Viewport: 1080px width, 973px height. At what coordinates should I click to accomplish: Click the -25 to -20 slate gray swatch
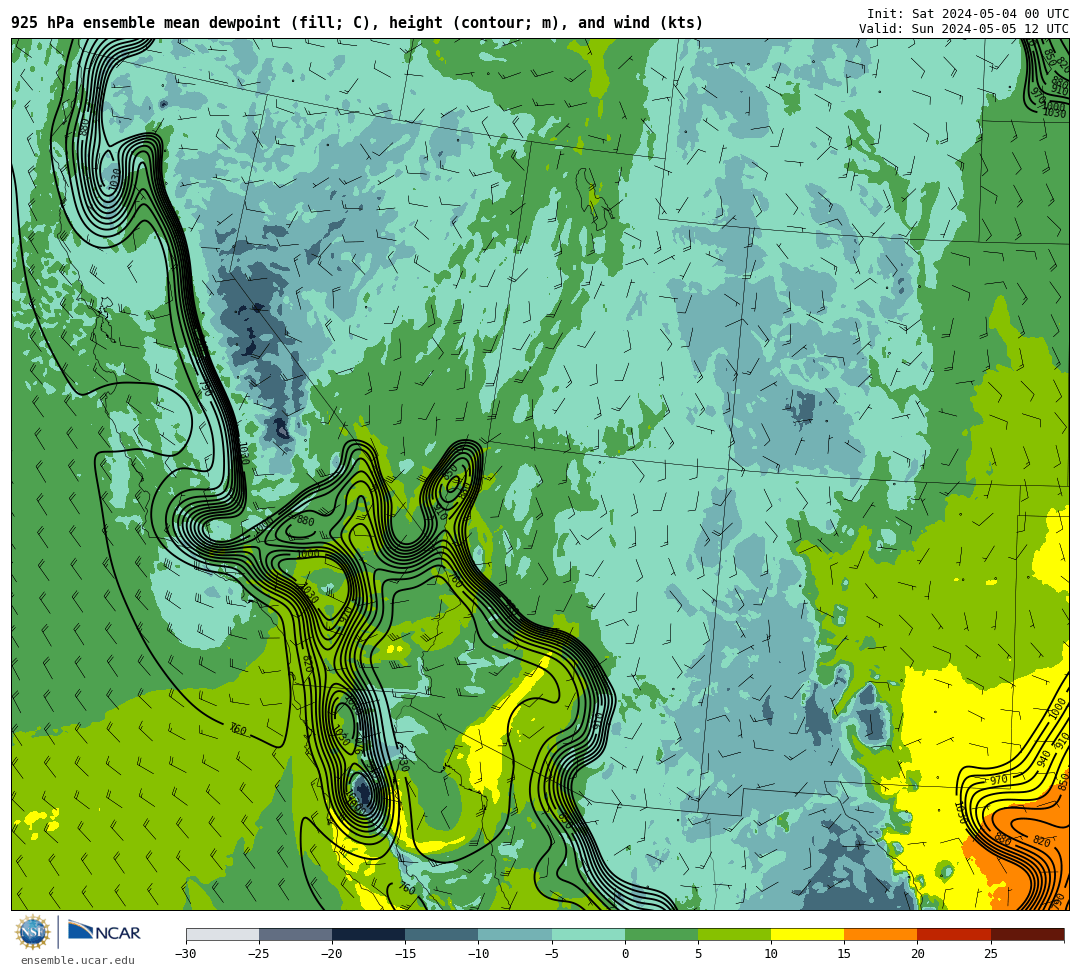click(295, 934)
